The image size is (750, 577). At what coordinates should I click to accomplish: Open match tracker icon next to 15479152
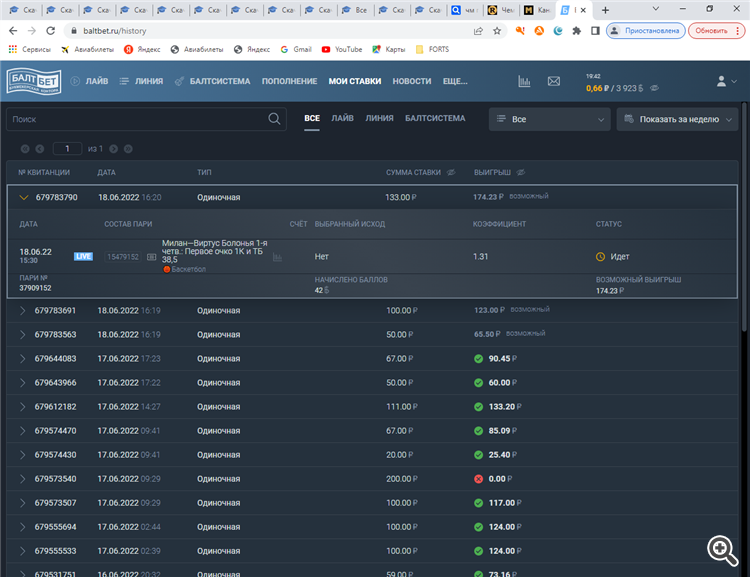pos(152,257)
